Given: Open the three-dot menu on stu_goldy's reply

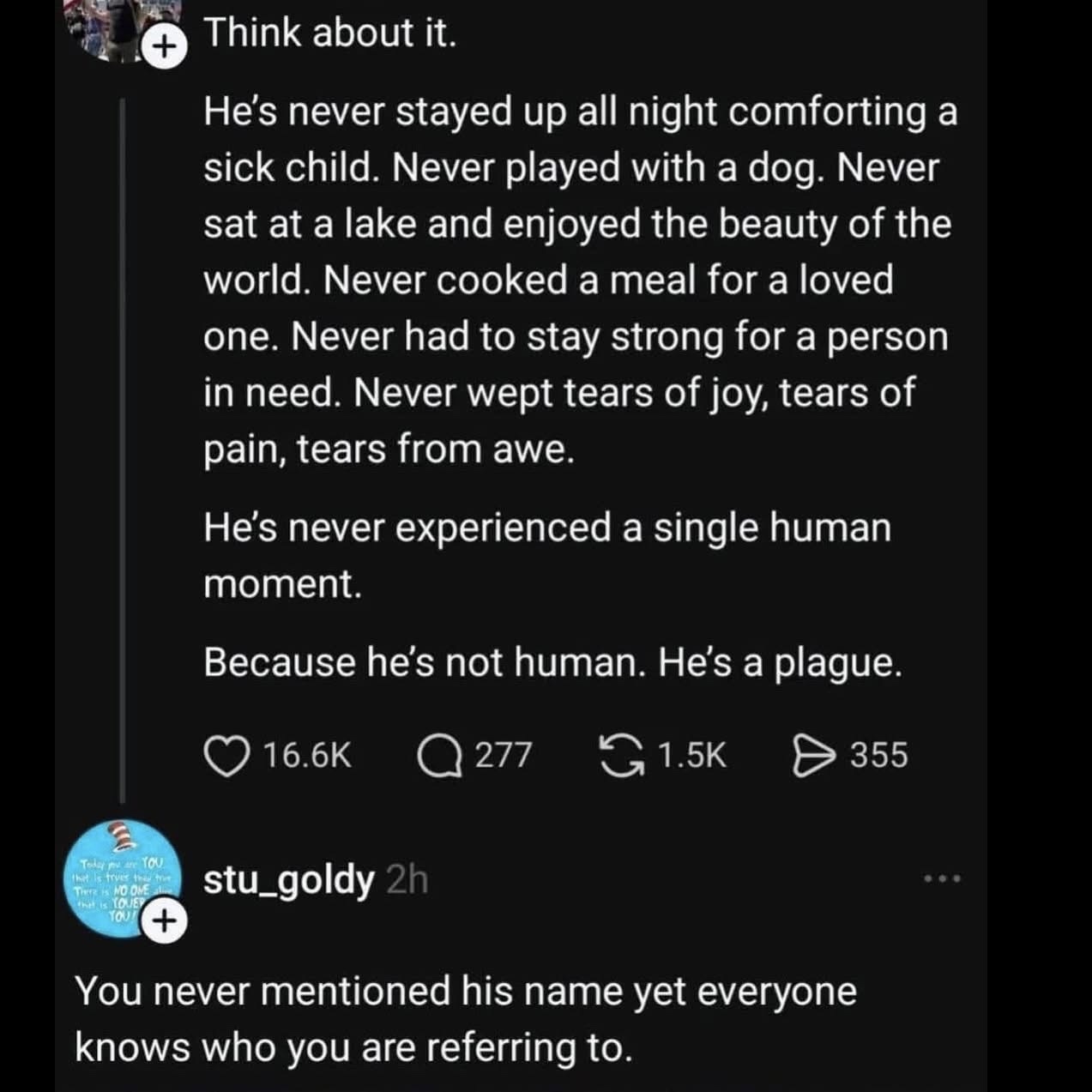Looking at the screenshot, I should pyautogui.click(x=943, y=879).
